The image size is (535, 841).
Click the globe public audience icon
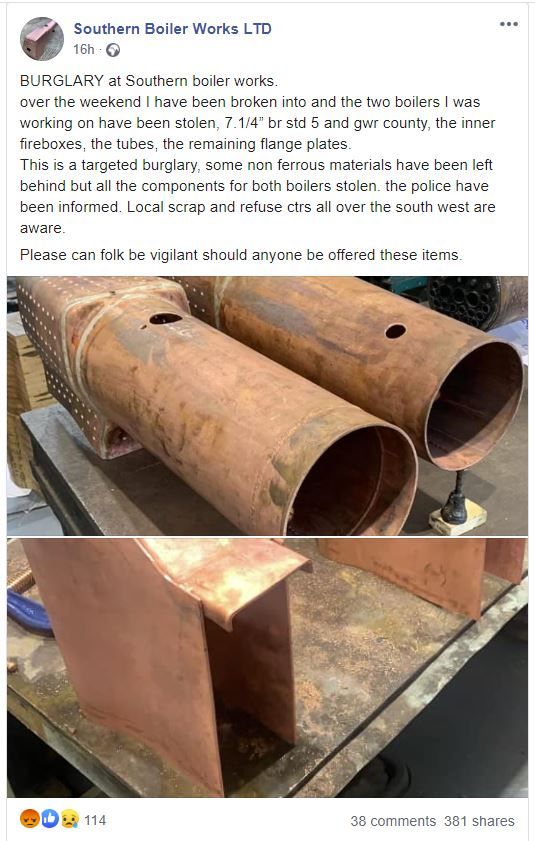click(113, 50)
